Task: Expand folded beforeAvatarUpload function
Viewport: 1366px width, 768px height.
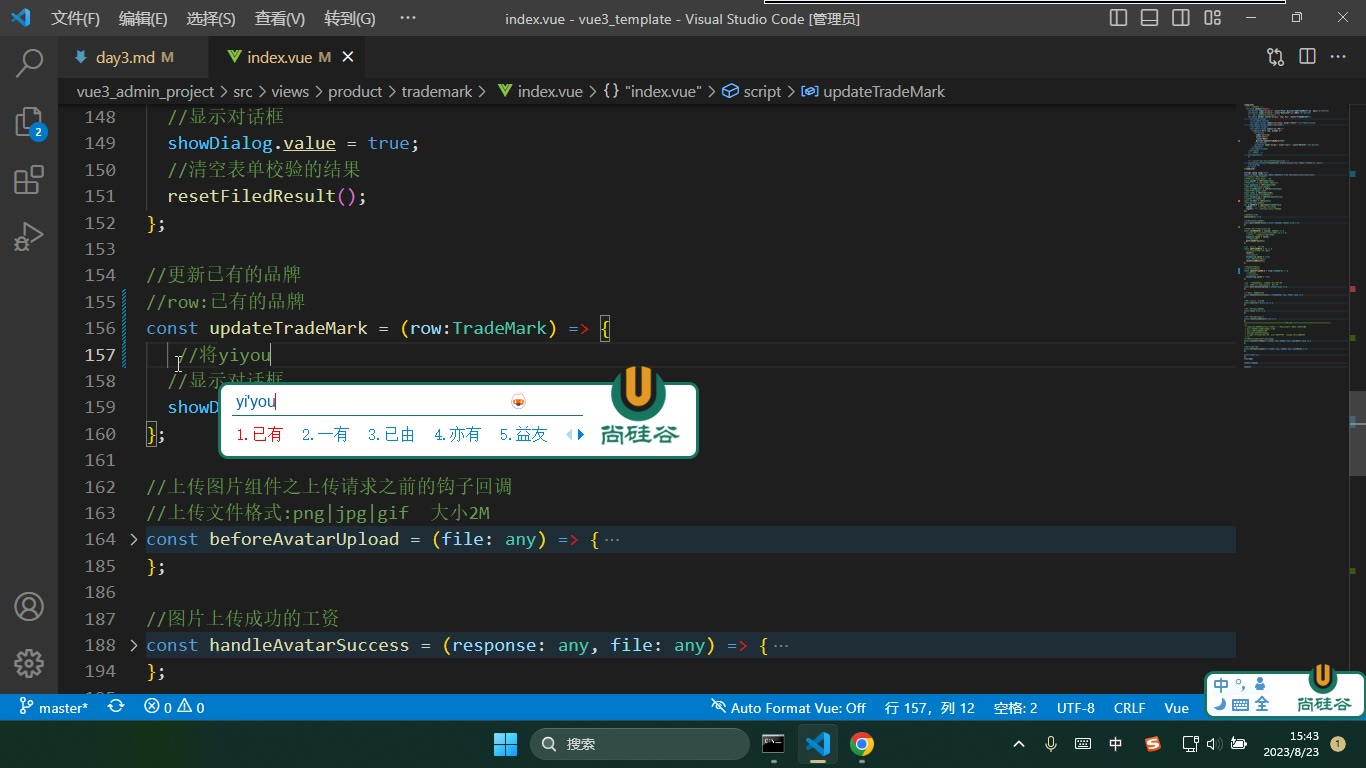Action: (134, 539)
